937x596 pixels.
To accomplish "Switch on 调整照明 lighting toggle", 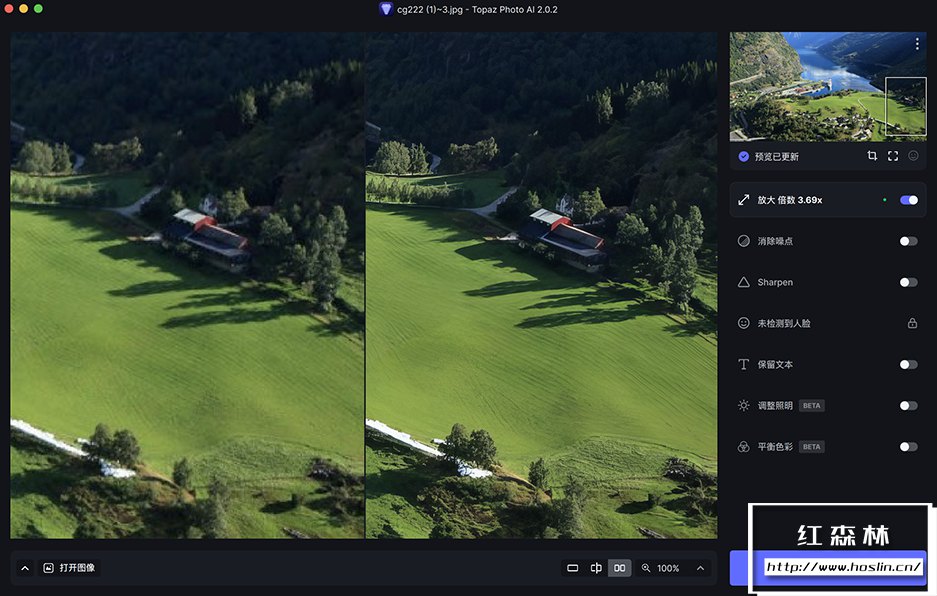I will [909, 406].
